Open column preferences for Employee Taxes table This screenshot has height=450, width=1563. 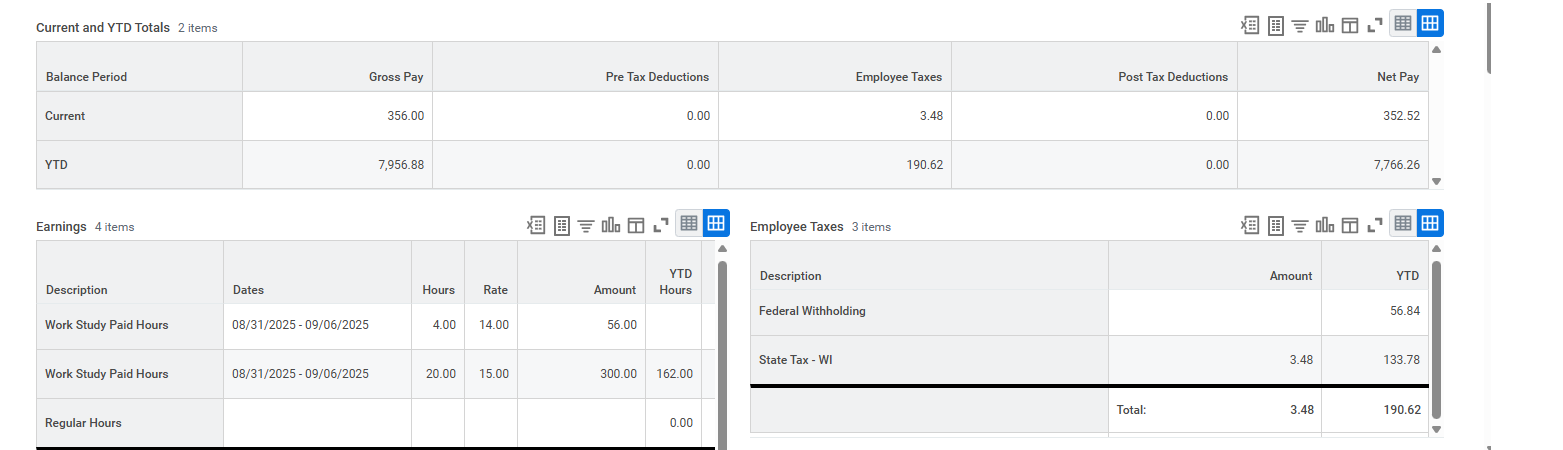pyautogui.click(x=1349, y=225)
